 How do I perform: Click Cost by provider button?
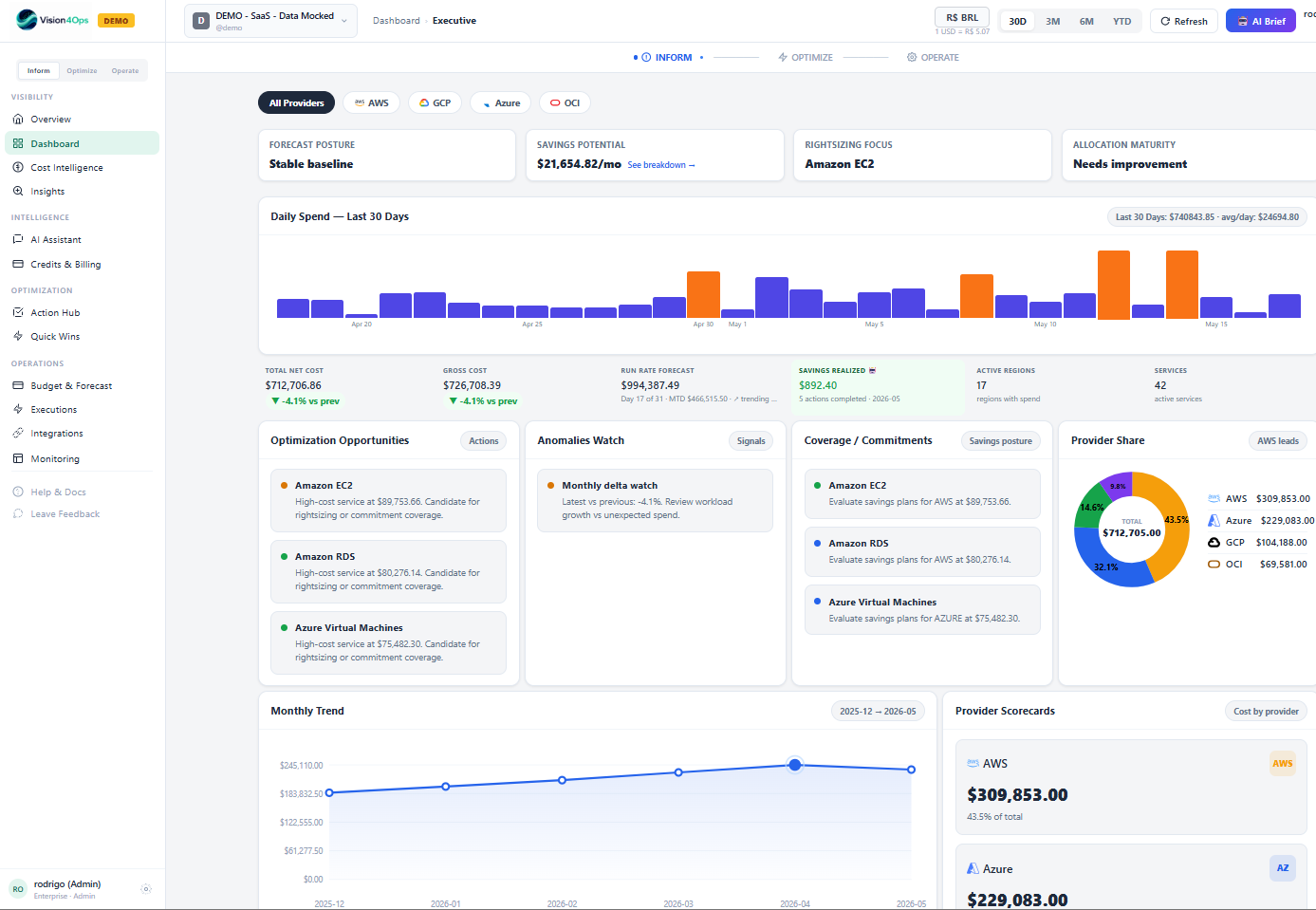click(x=1266, y=712)
